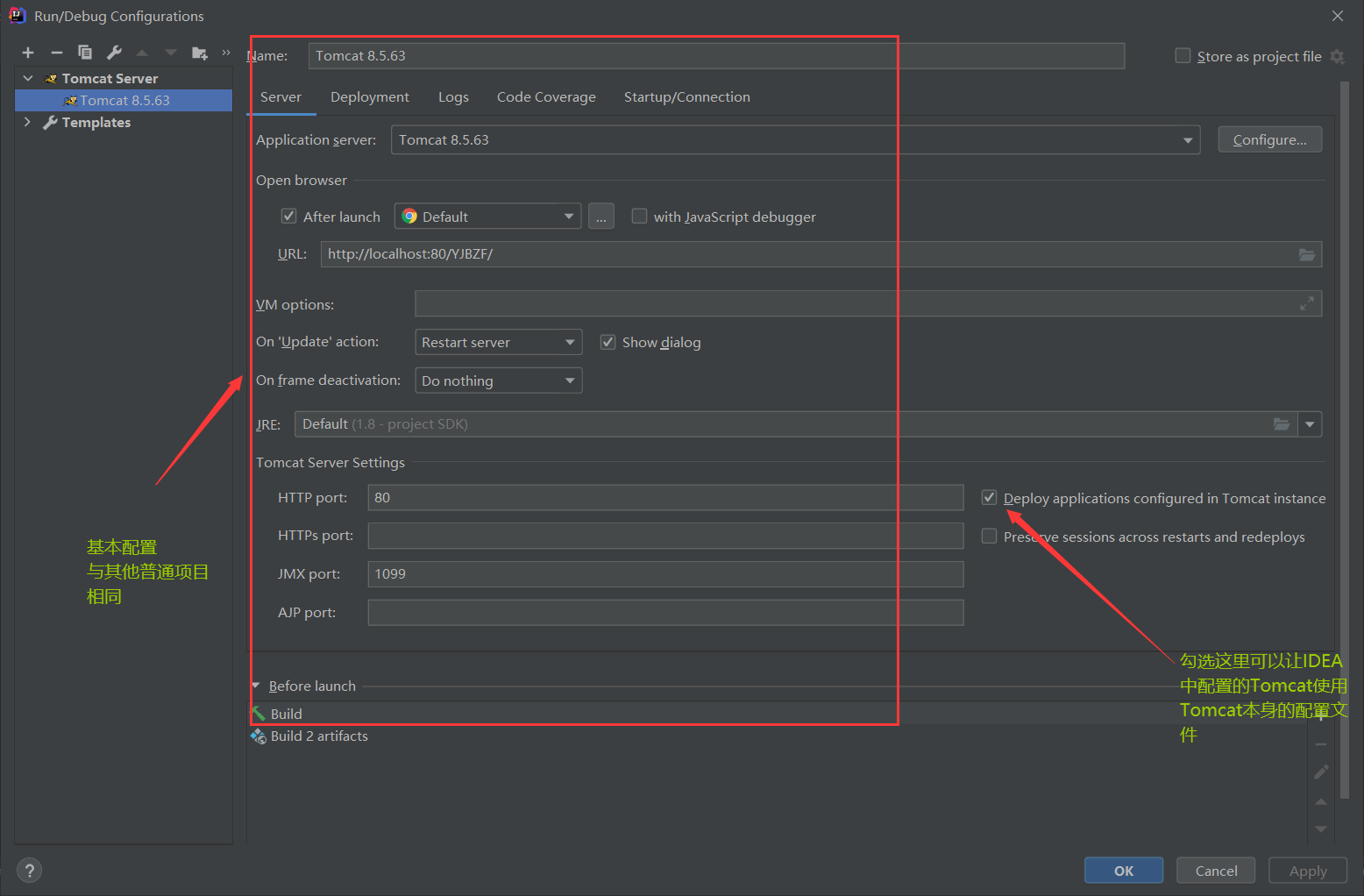Close the Run/Debug Configurations dialog
1364x896 pixels.
click(x=1338, y=16)
